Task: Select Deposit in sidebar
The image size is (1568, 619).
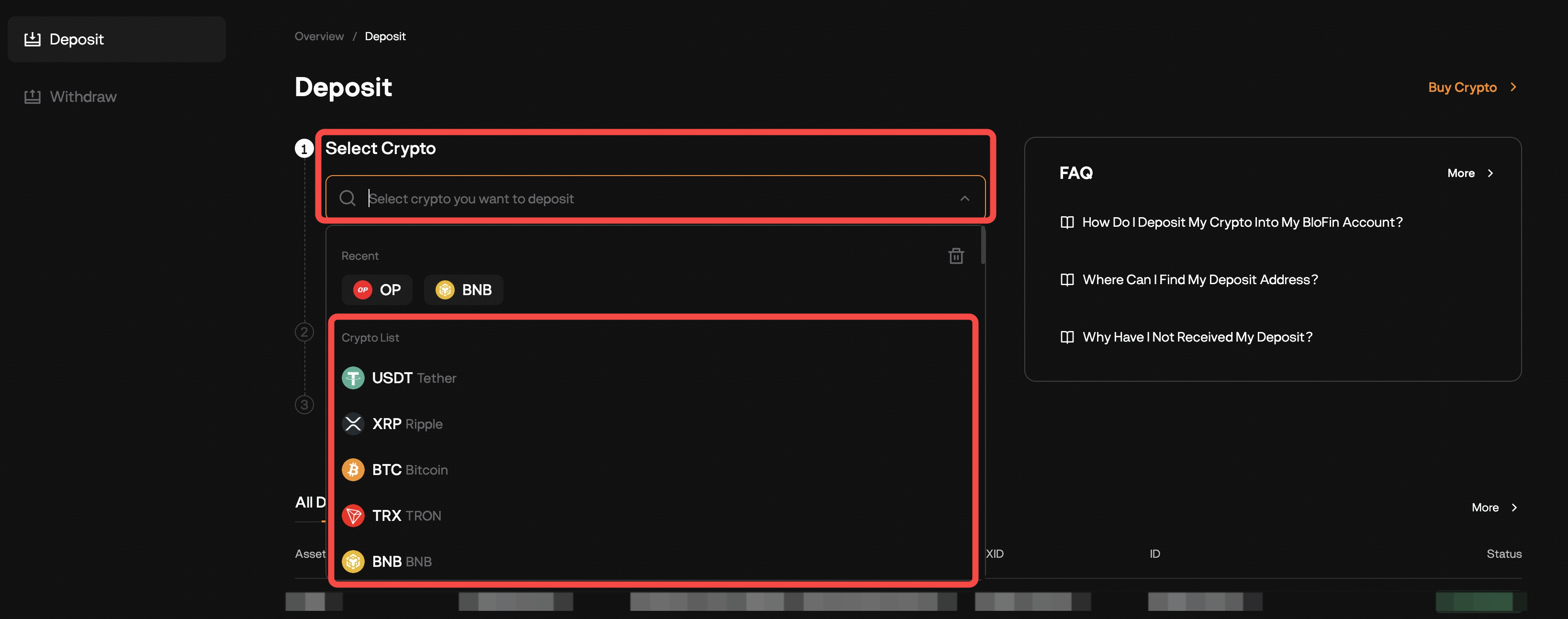Action: [76, 40]
